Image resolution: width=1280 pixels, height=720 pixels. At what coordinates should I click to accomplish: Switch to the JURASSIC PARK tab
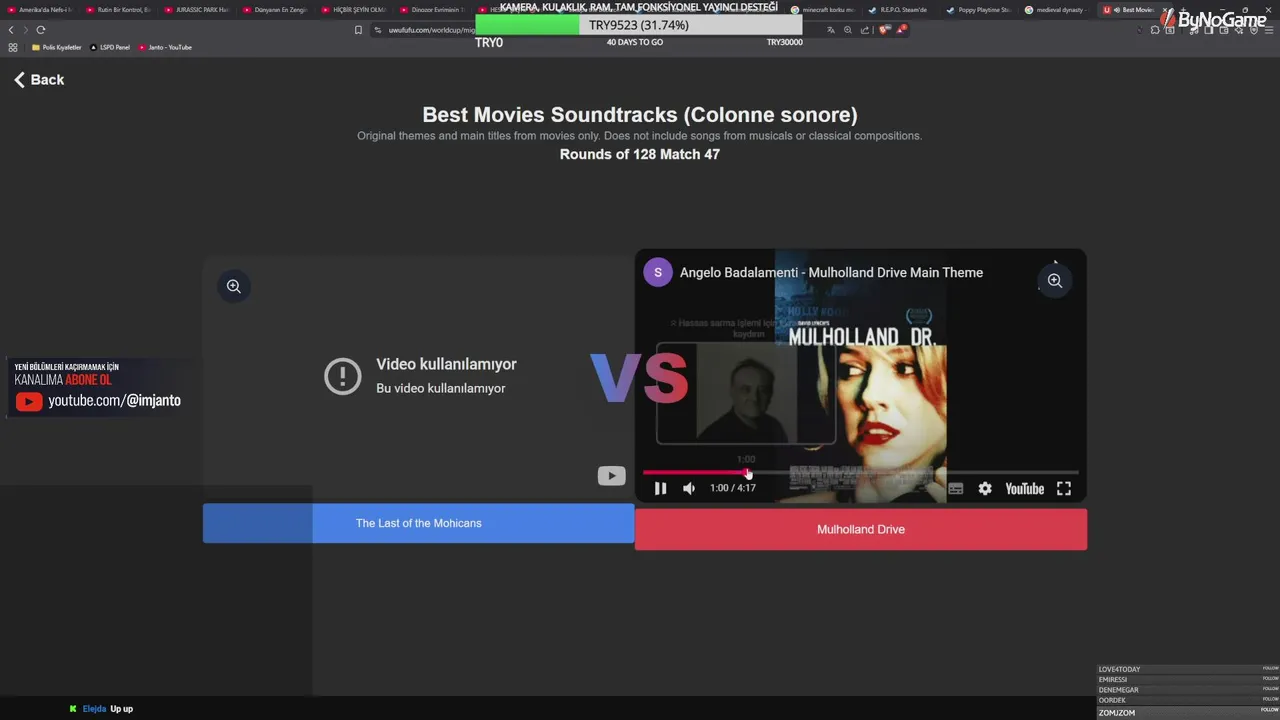pyautogui.click(x=196, y=10)
